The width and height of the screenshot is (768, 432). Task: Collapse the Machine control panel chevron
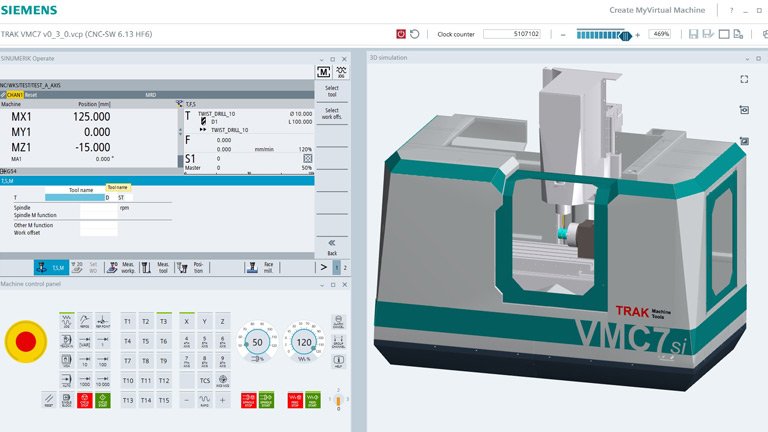click(322, 285)
